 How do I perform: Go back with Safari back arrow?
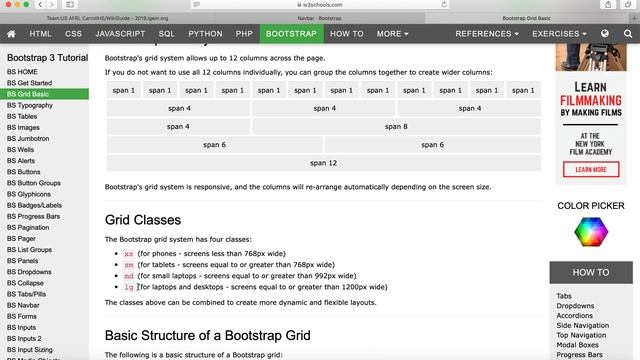(40, 4)
